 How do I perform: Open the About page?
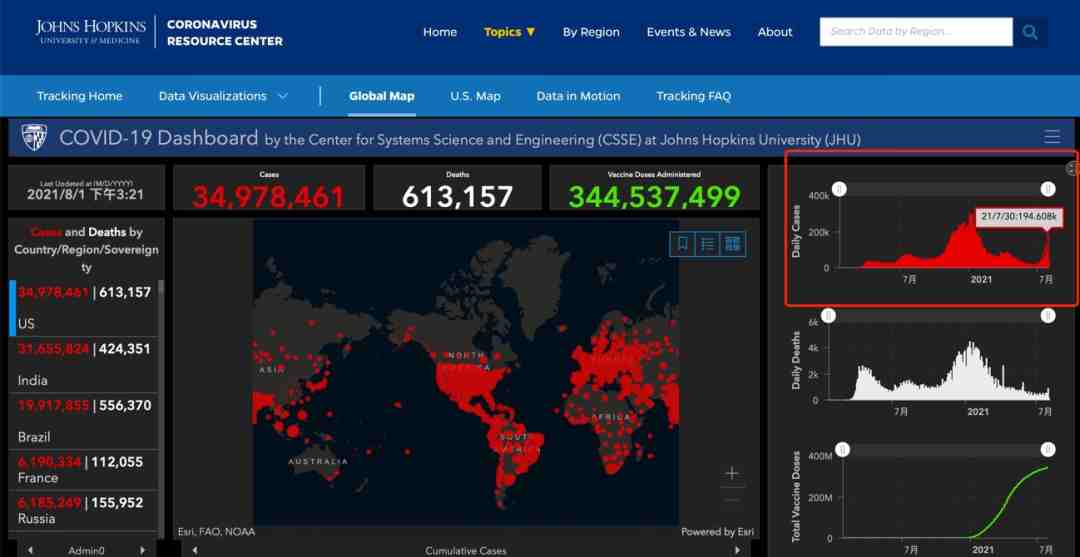775,32
